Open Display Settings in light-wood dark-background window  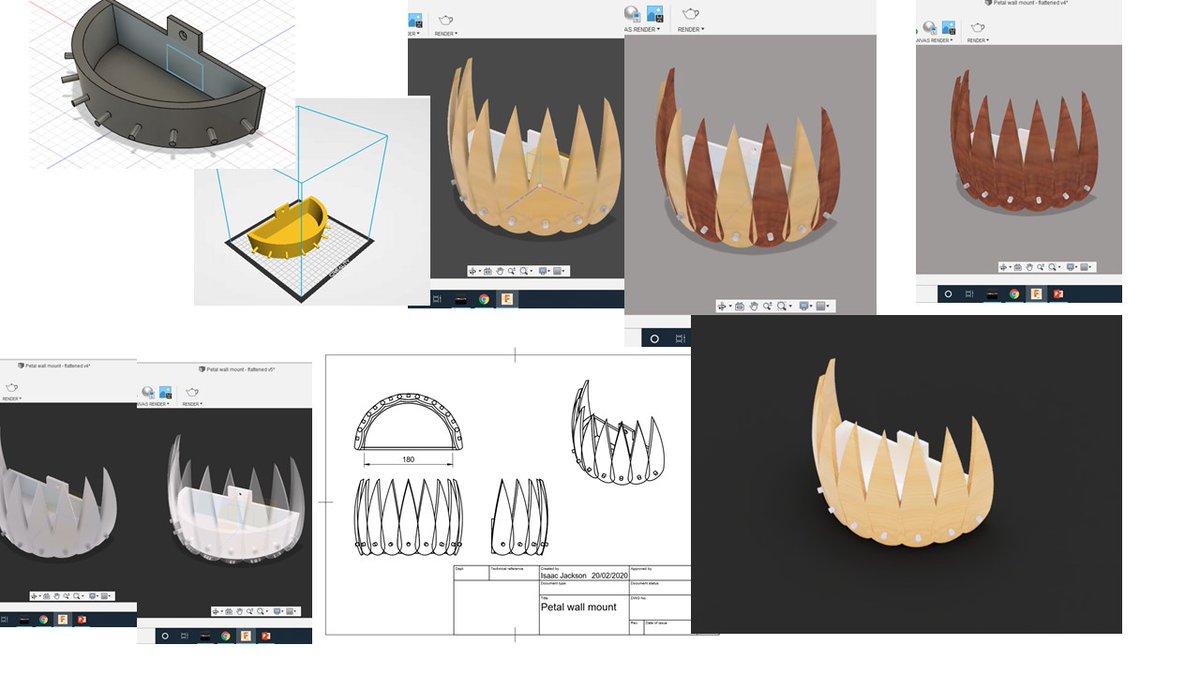click(542, 271)
